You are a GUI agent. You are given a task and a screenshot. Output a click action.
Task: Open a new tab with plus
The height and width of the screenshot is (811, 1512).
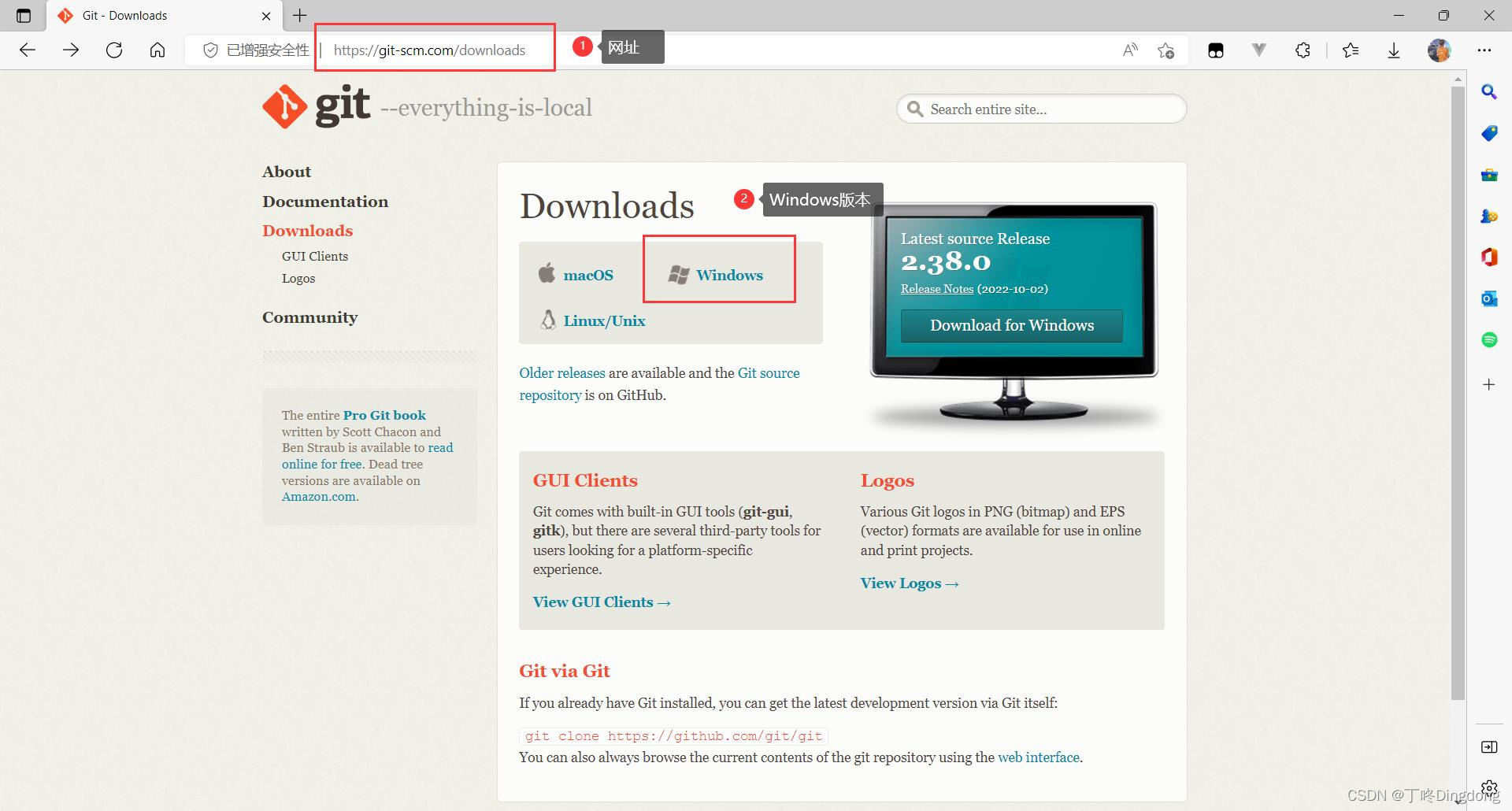point(300,15)
